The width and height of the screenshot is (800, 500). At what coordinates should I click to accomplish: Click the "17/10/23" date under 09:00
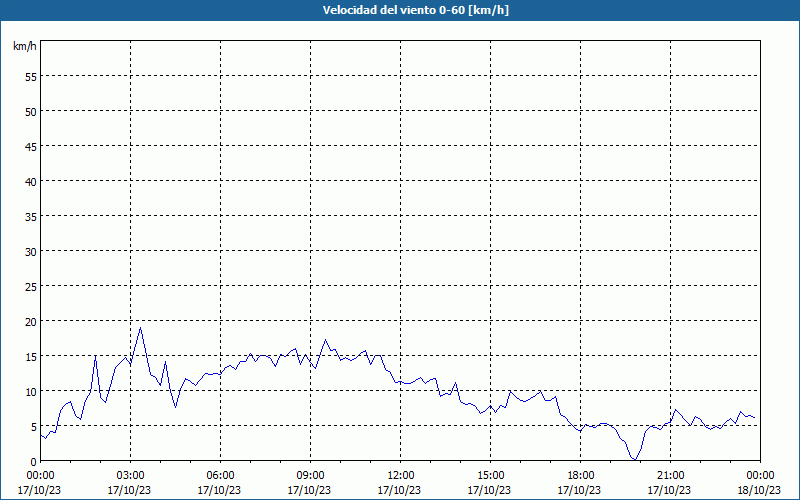(309, 490)
